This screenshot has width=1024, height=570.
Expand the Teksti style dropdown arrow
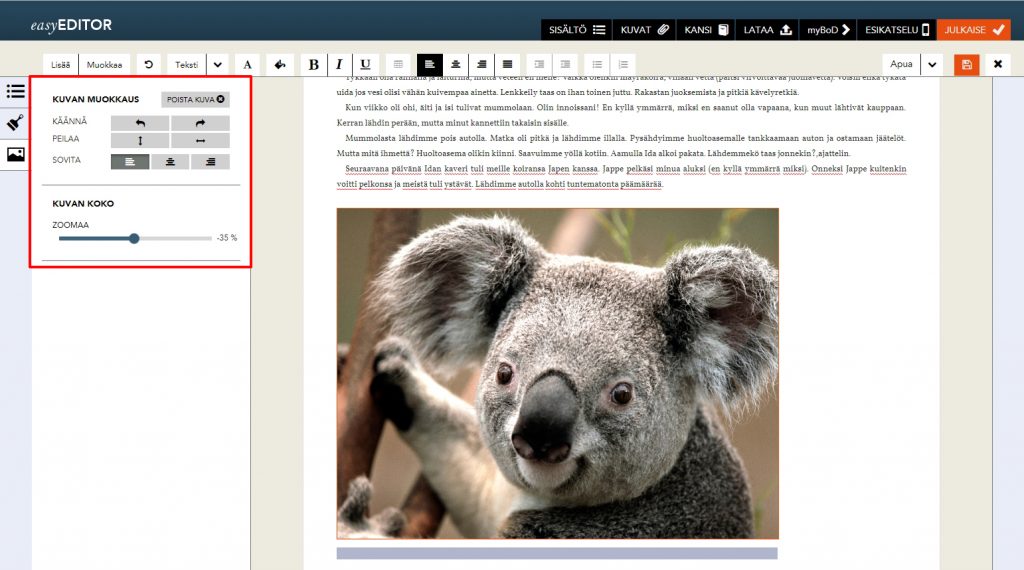click(217, 65)
